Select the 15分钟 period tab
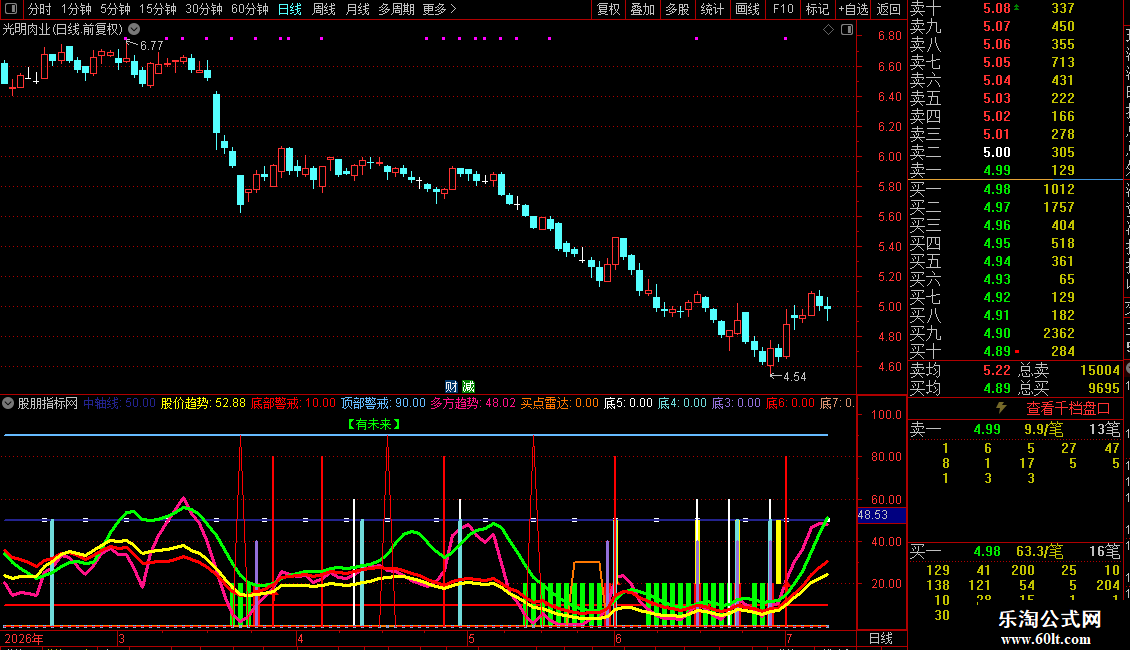 158,9
